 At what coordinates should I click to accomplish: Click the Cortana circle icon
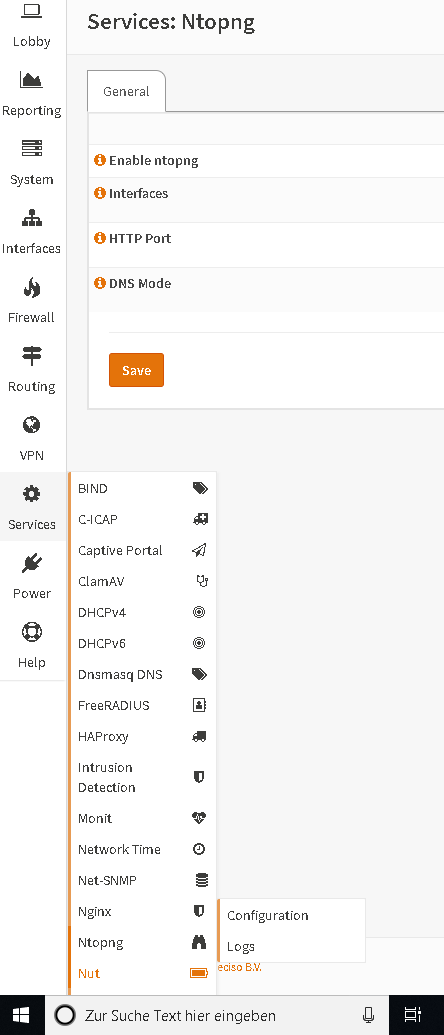[65, 1015]
